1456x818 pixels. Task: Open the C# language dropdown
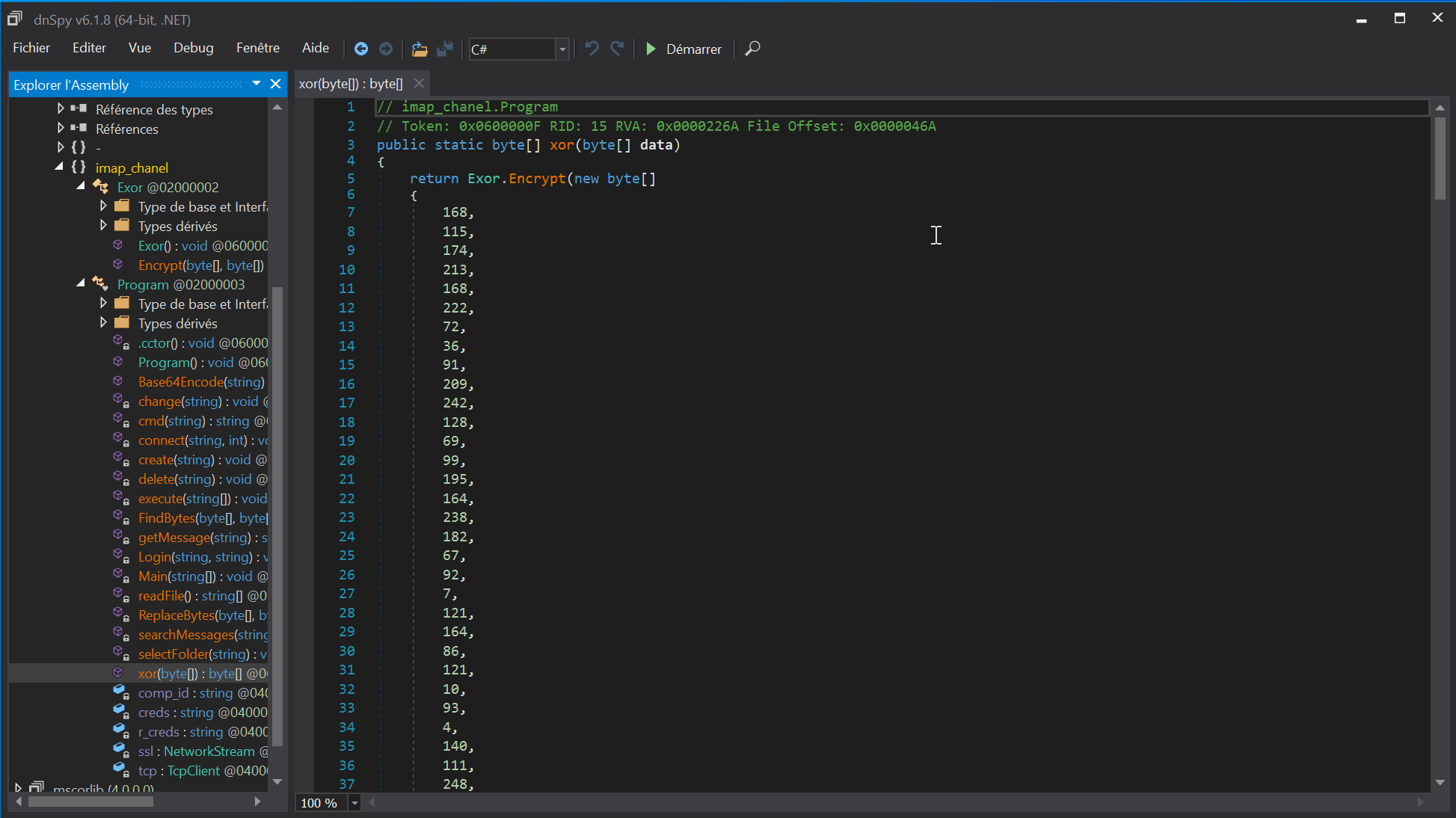pos(562,49)
